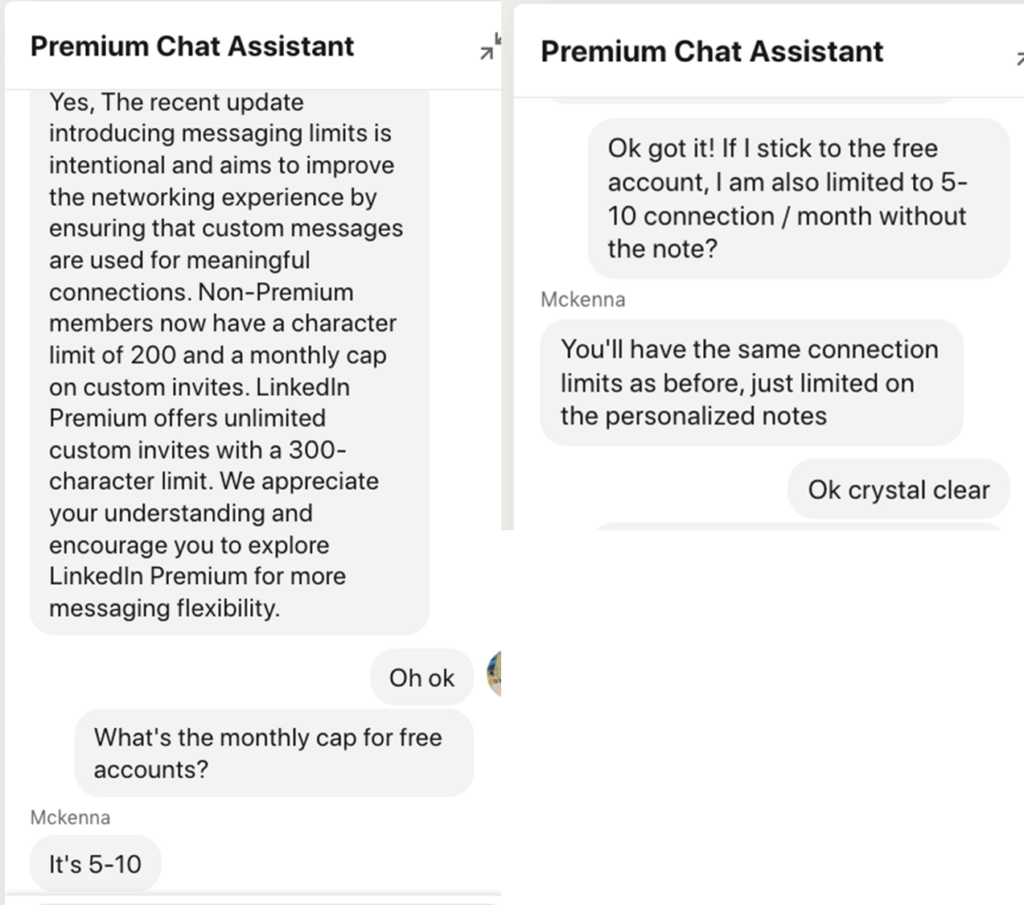Click 'LinkedIn Premium for more' text line

click(197, 576)
